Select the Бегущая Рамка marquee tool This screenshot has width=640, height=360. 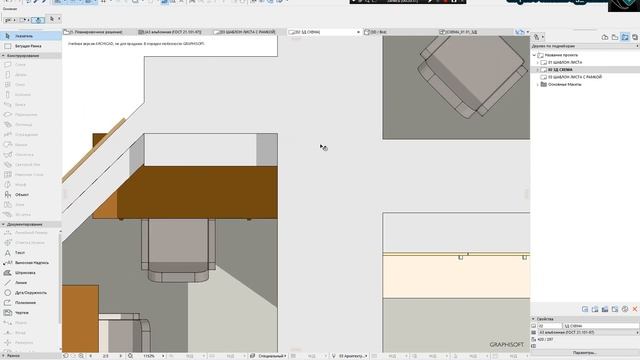point(31,46)
